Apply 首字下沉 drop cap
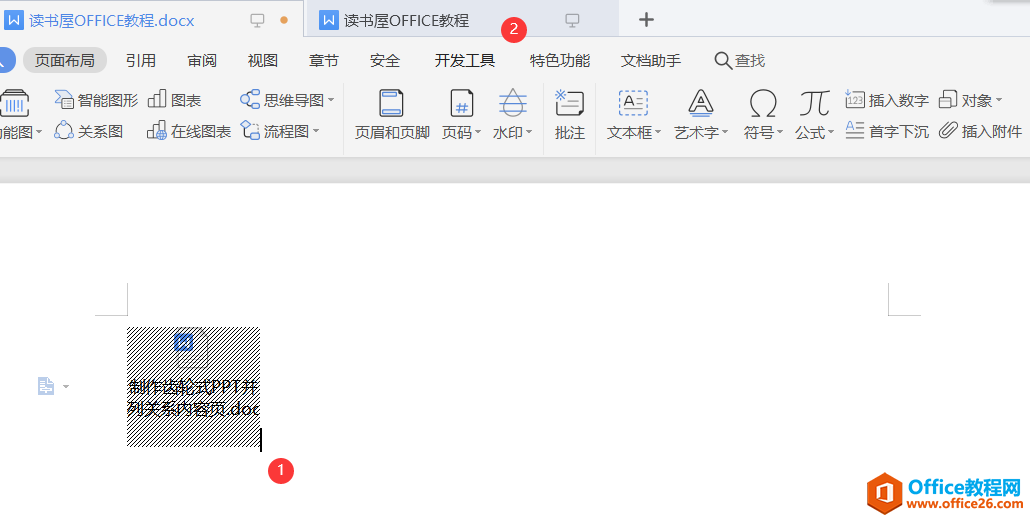 (887, 131)
